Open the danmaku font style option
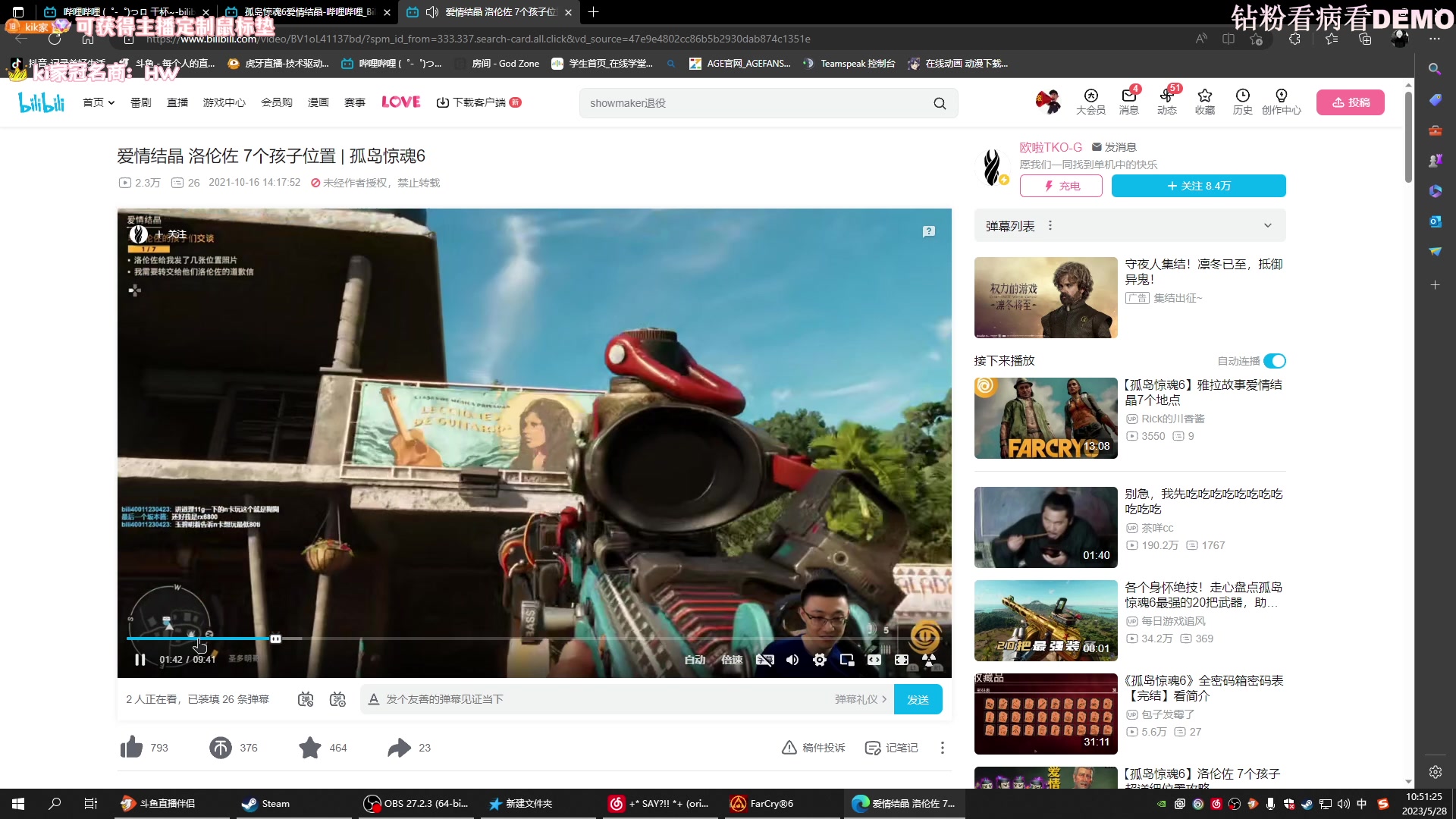The height and width of the screenshot is (819, 1456). click(x=373, y=699)
